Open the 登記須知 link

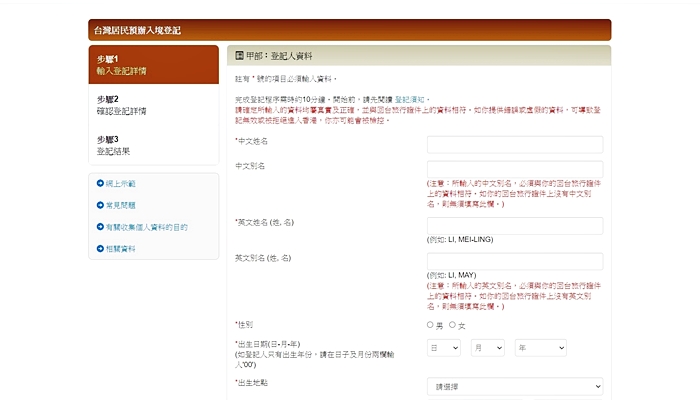pyautogui.click(x=410, y=101)
